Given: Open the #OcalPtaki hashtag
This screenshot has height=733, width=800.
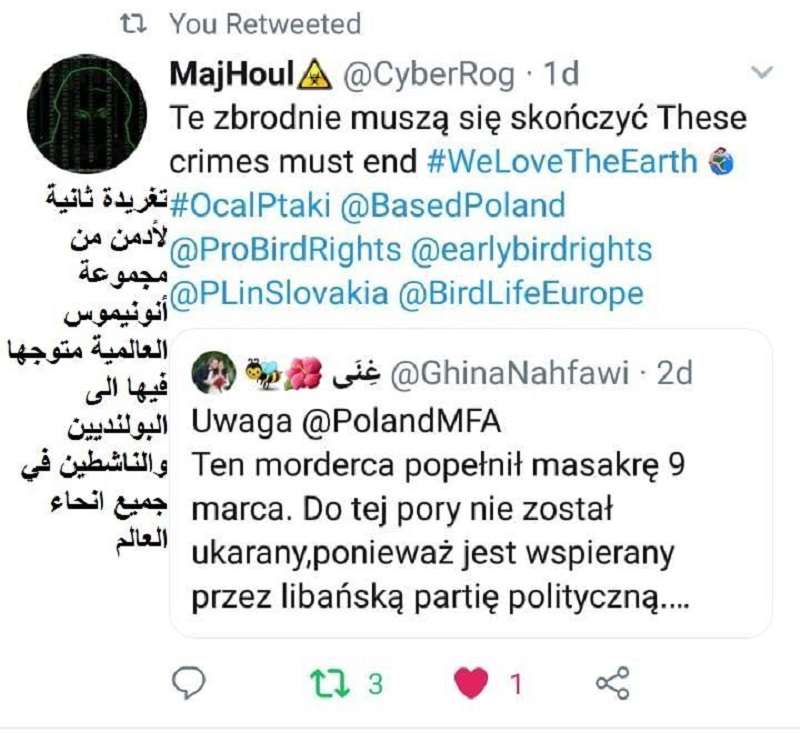Looking at the screenshot, I should (250, 205).
